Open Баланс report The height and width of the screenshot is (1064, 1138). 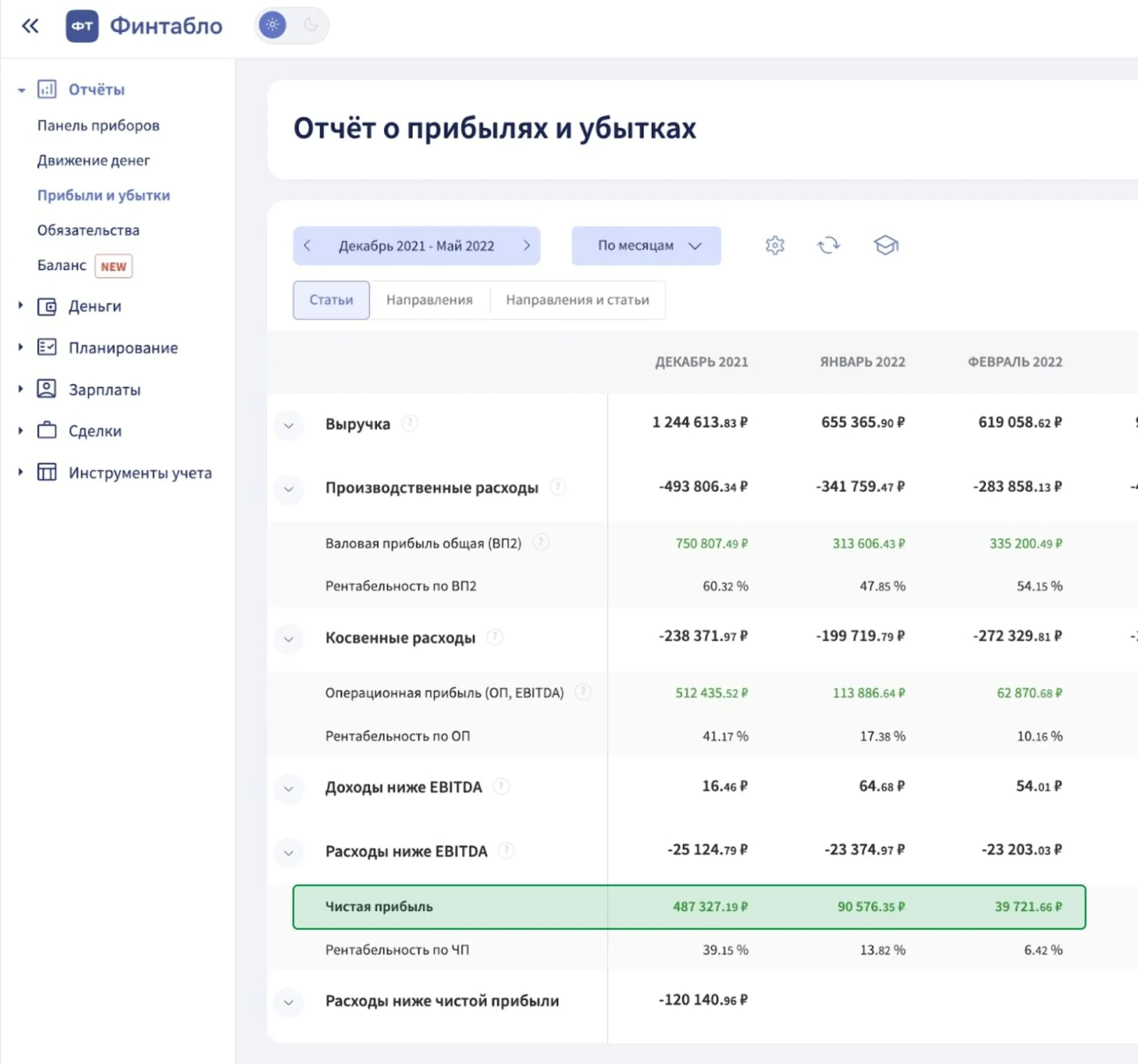coord(62,265)
